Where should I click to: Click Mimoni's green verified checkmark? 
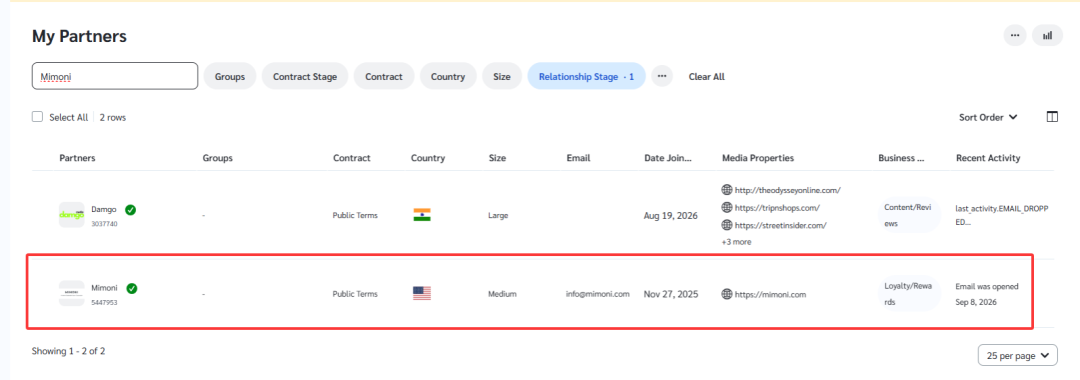tap(132, 288)
